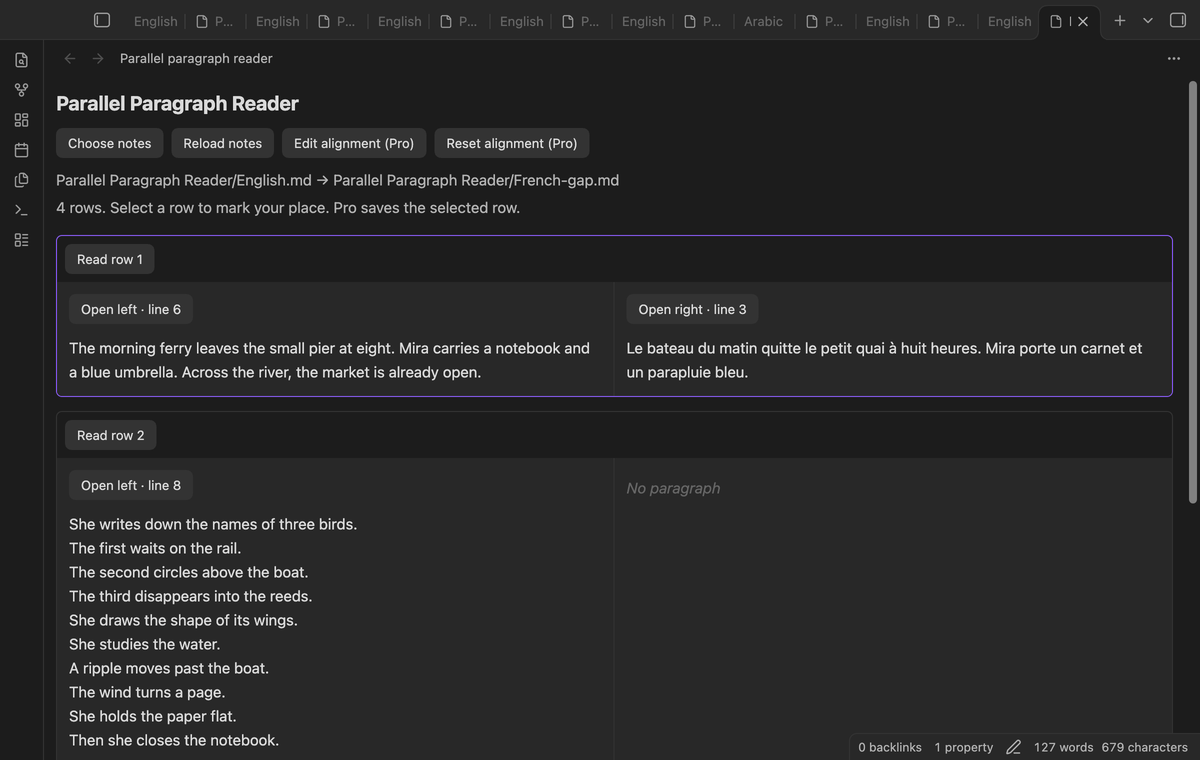Toggle the right sidebar

[1176, 20]
